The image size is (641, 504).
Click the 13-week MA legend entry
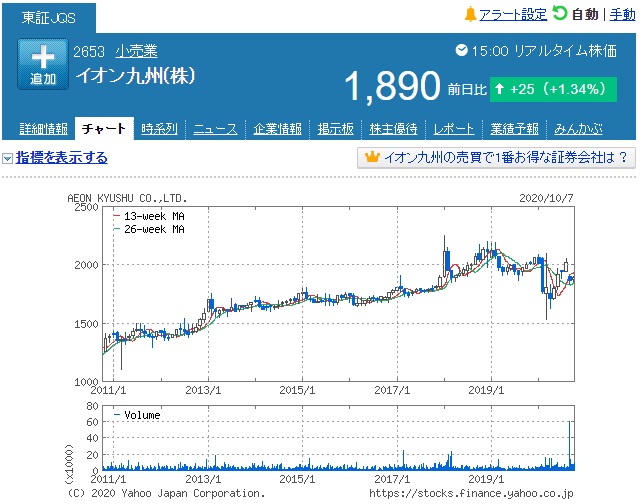click(149, 216)
